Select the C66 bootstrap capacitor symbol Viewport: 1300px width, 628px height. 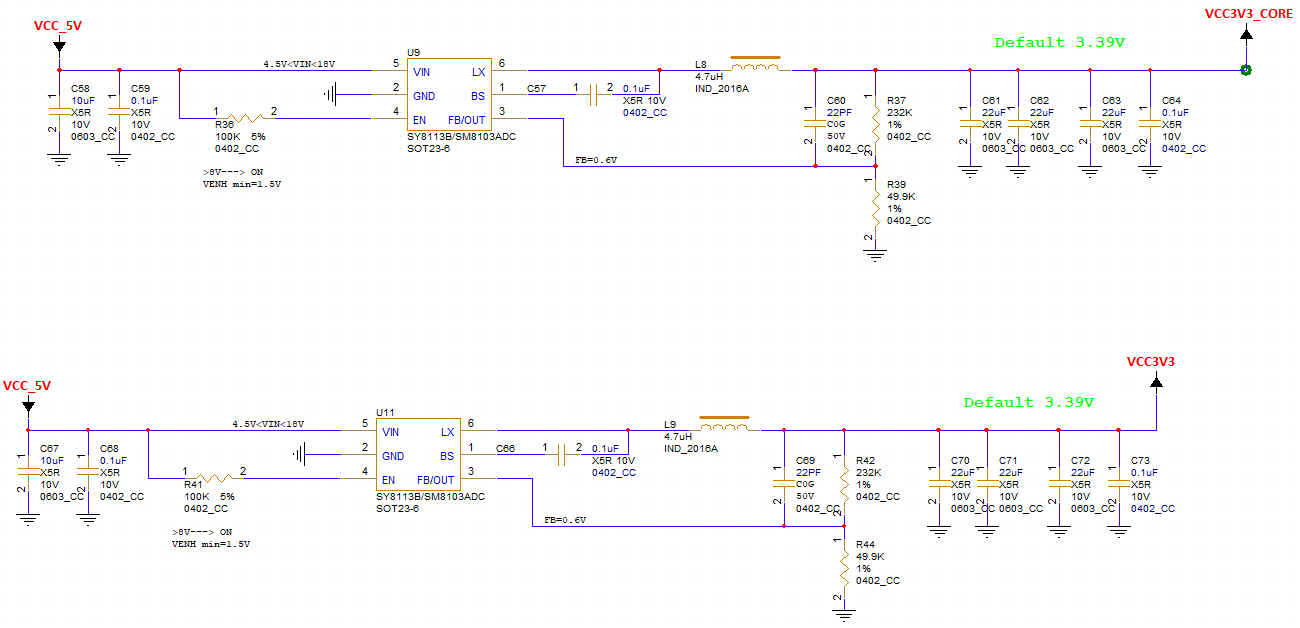tap(566, 454)
